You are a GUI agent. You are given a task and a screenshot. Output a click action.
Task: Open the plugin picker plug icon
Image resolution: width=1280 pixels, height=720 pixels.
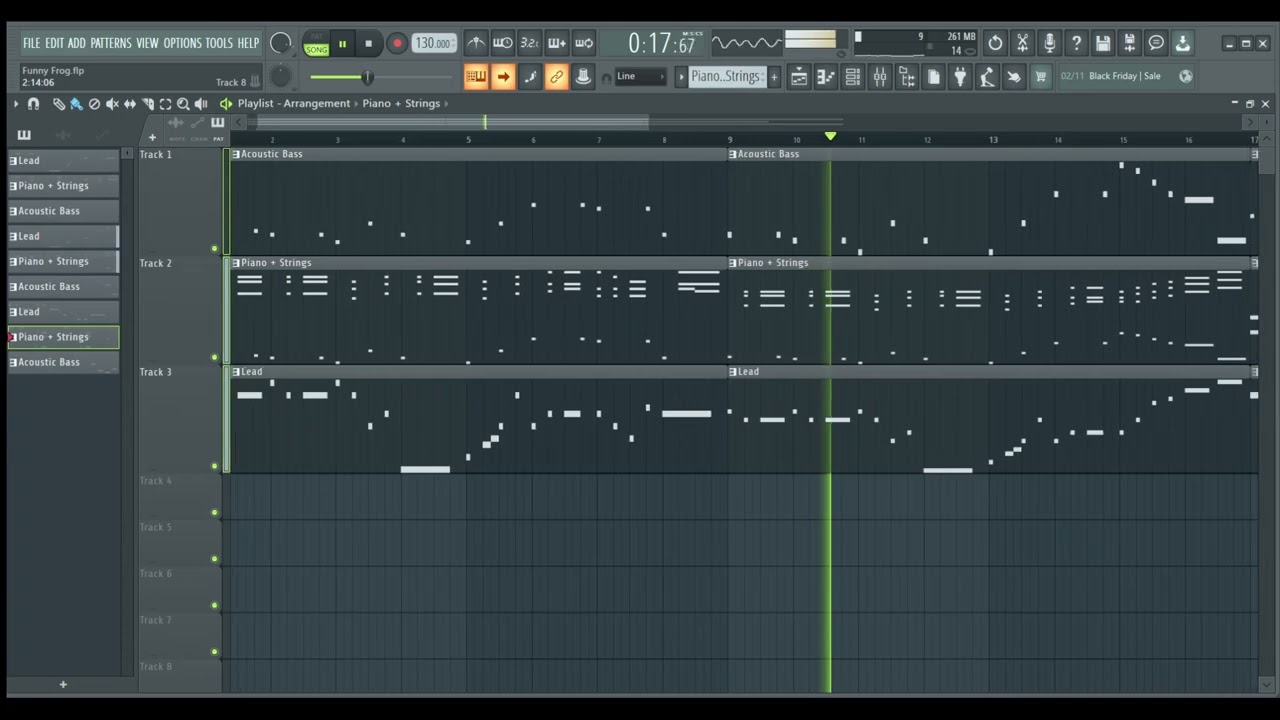(960, 77)
